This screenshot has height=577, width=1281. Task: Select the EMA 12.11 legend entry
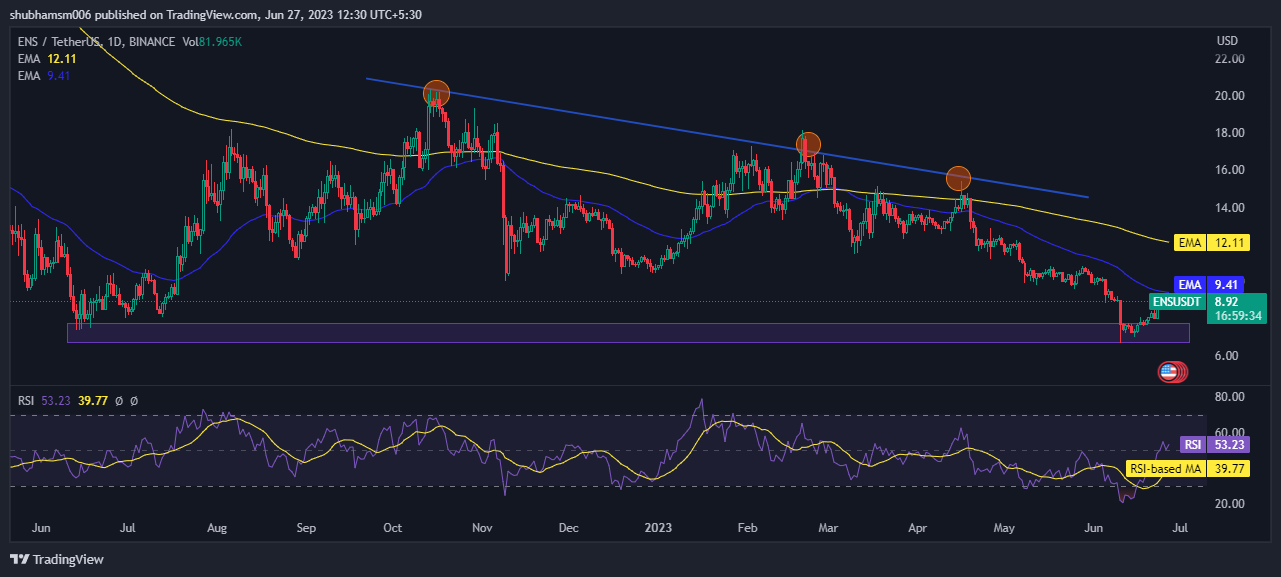47,59
